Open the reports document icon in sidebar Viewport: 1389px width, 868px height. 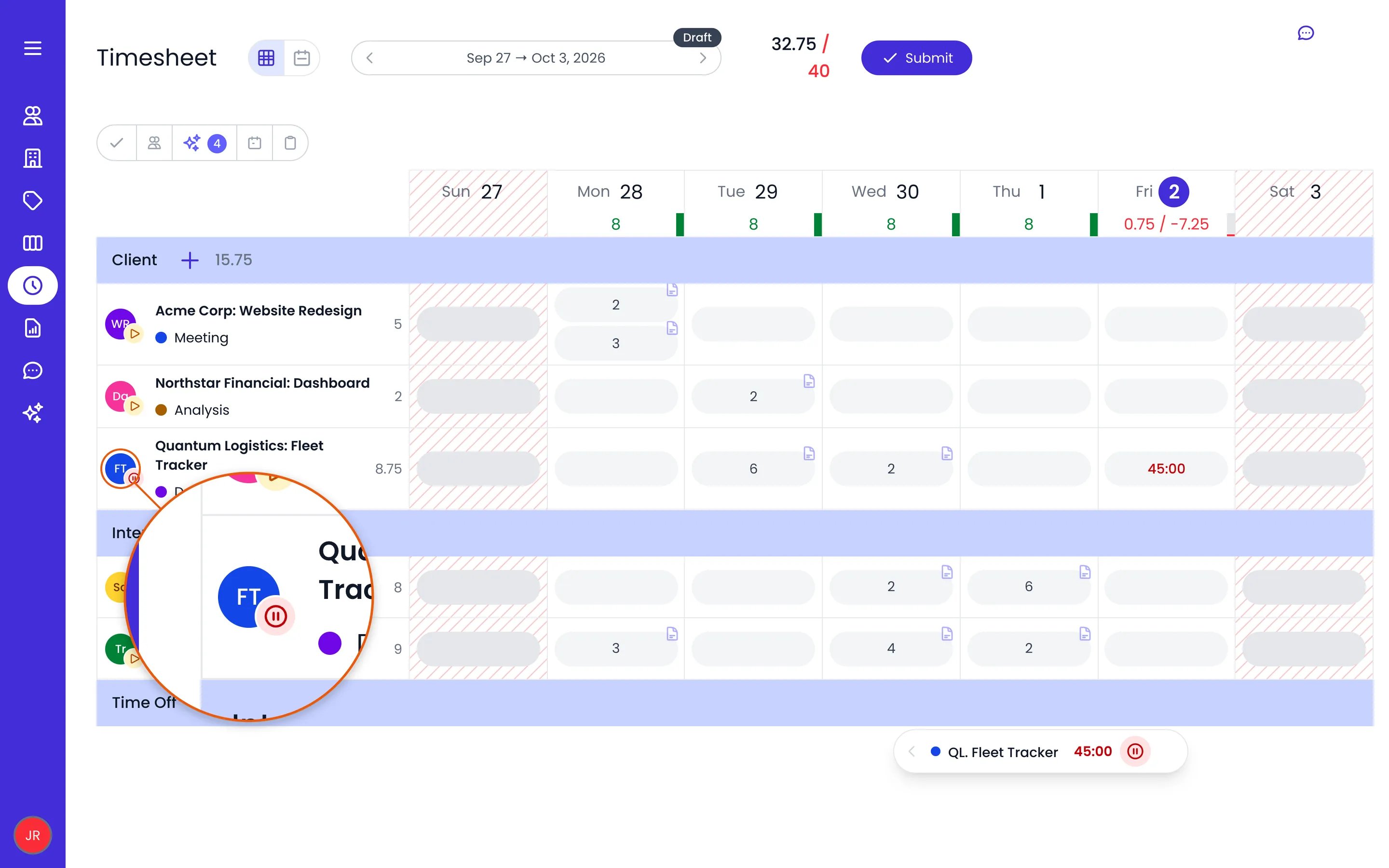(x=33, y=328)
